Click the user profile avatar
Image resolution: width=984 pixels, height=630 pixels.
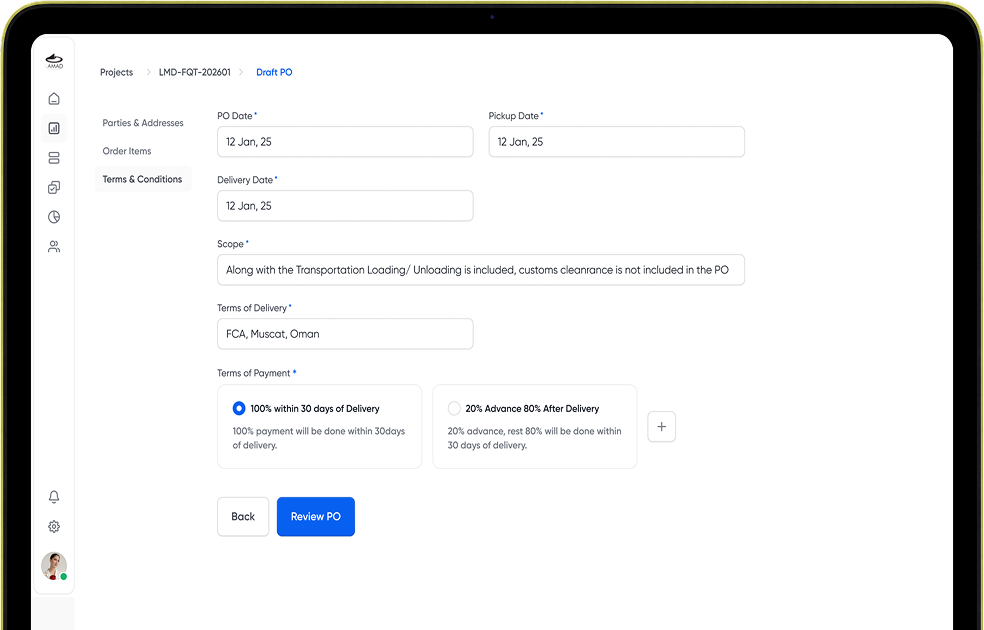coord(54,566)
